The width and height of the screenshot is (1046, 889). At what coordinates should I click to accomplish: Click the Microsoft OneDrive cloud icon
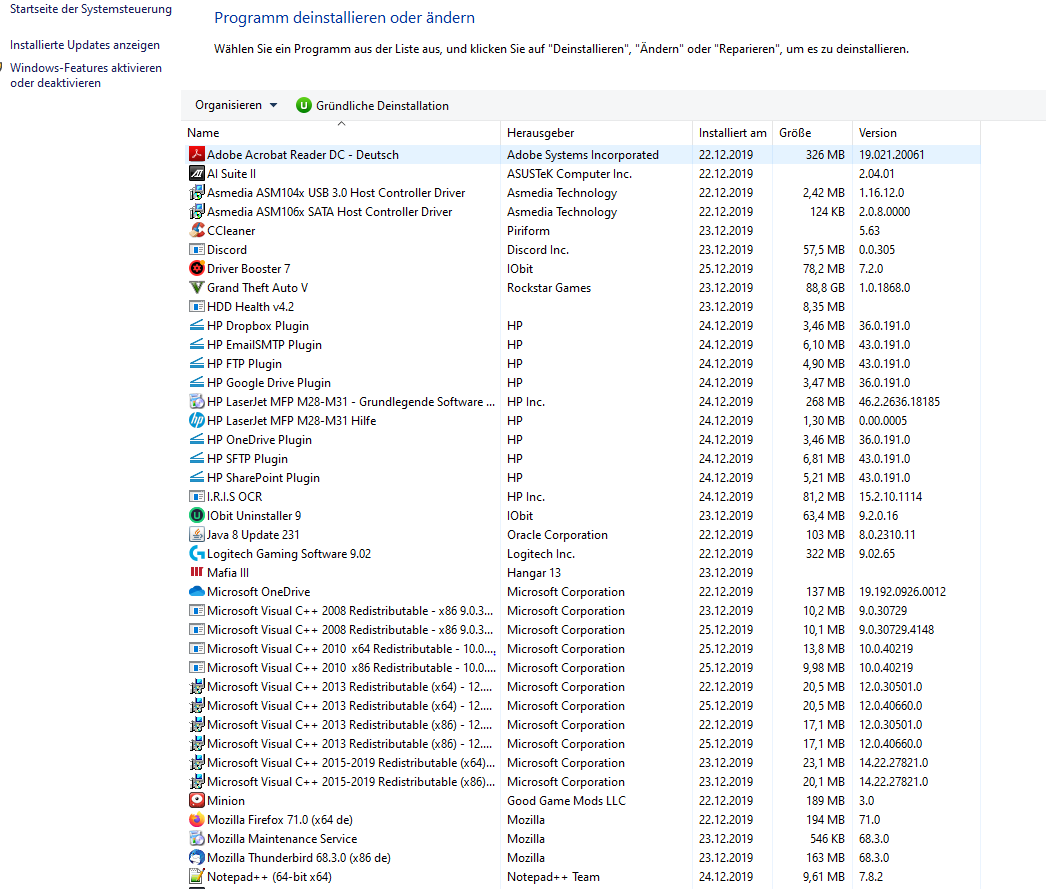[x=196, y=592]
